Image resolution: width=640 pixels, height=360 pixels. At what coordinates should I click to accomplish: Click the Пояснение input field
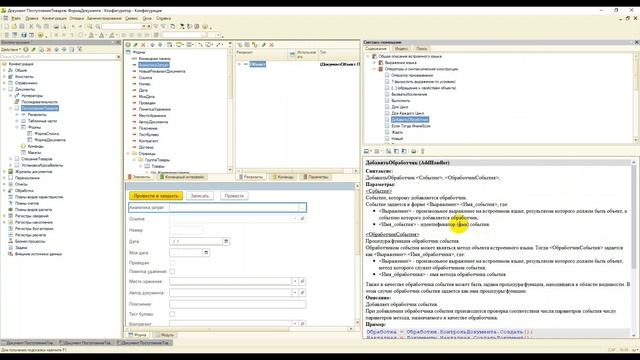click(x=238, y=304)
